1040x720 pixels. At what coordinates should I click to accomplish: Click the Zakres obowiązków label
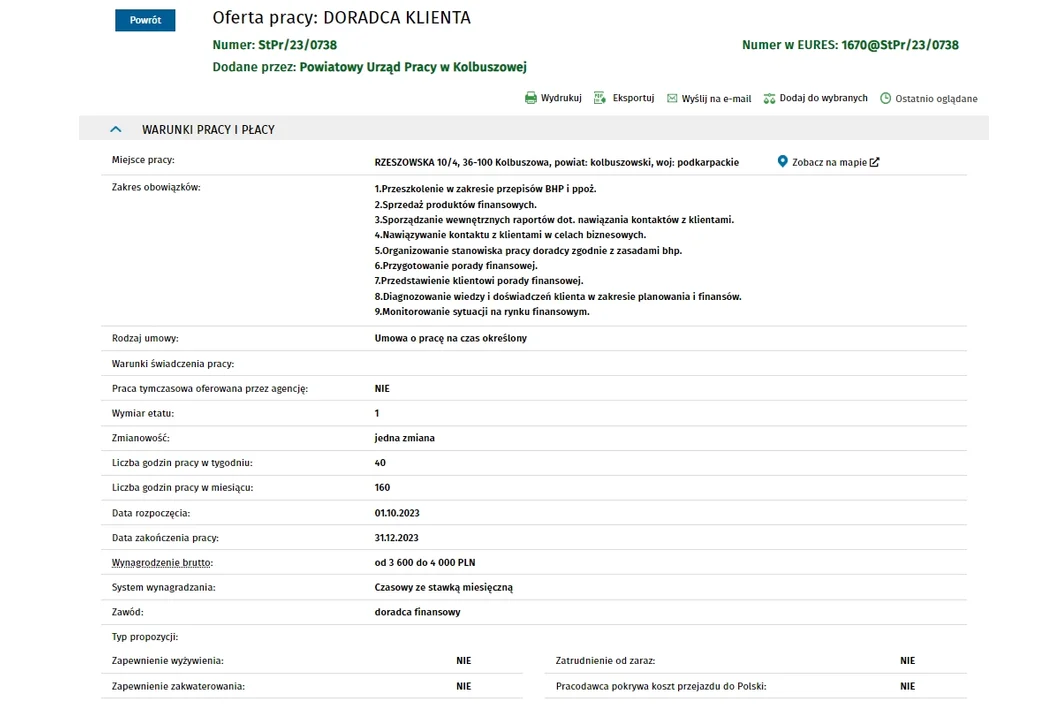156,188
